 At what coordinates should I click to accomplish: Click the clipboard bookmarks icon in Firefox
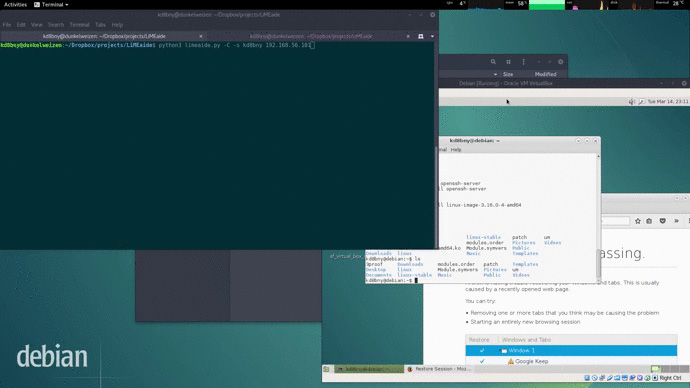point(649,221)
